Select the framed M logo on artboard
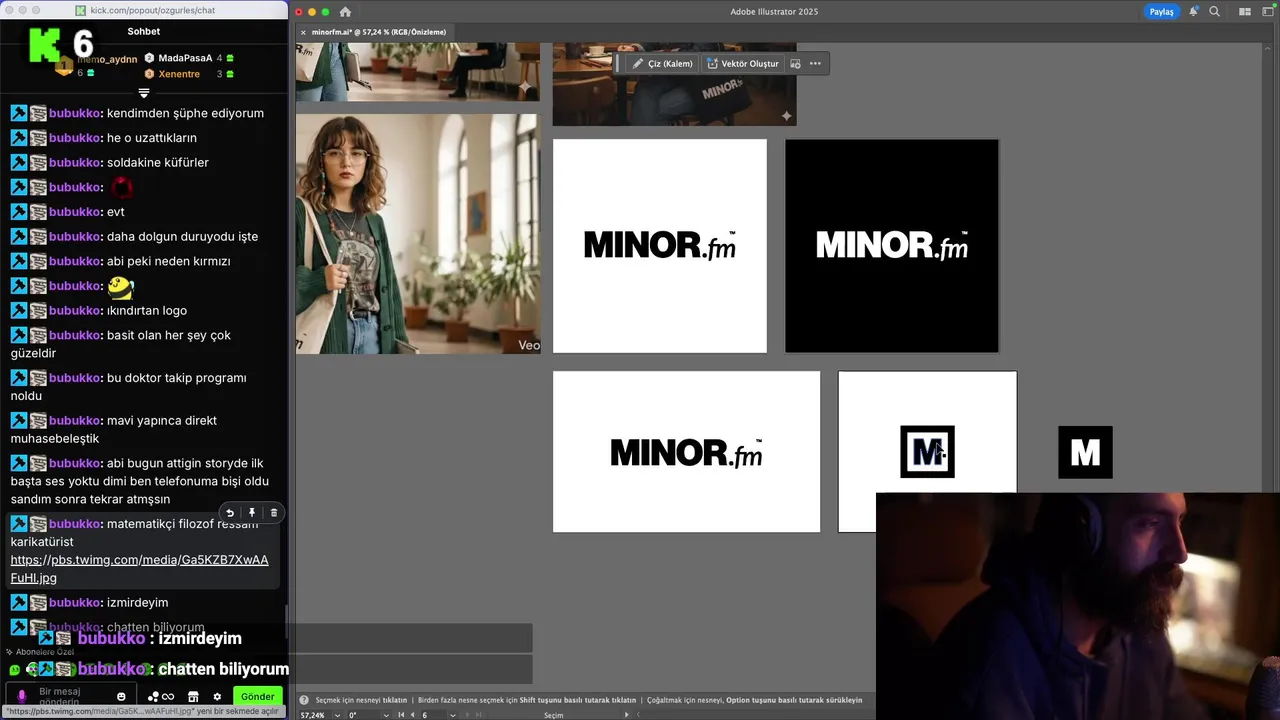This screenshot has width=1280, height=720. (x=927, y=452)
